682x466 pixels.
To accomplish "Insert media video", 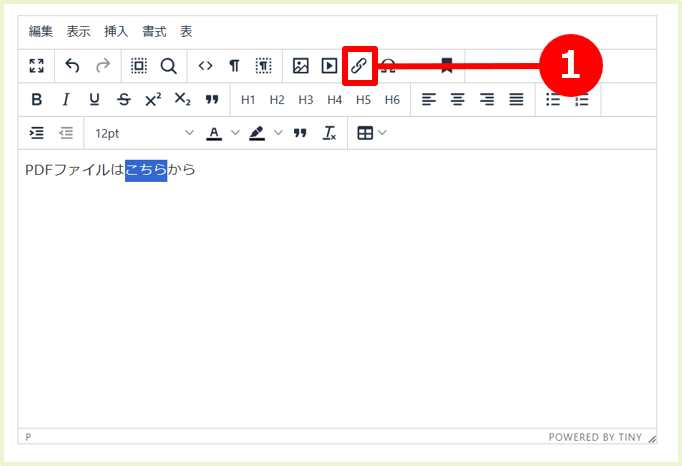I will click(329, 66).
